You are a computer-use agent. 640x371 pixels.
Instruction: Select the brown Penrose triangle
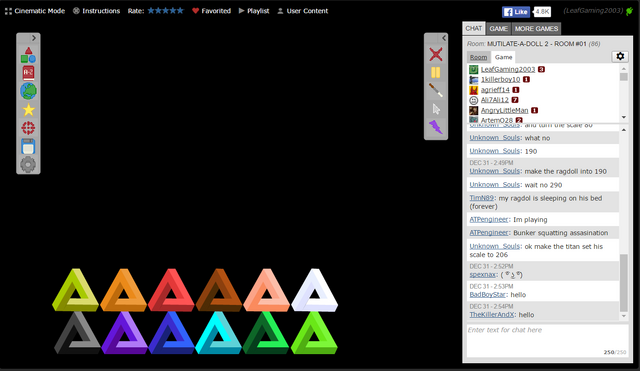pyautogui.click(x=219, y=290)
